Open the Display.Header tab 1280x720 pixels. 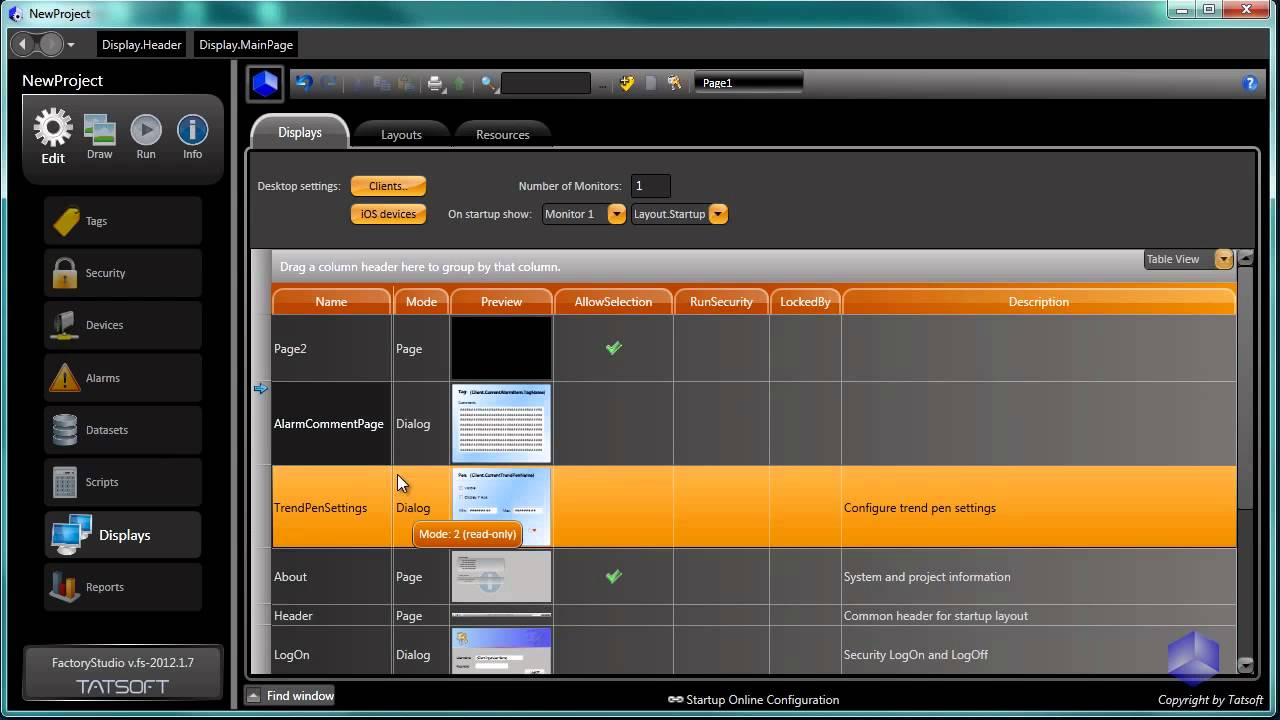click(x=142, y=45)
